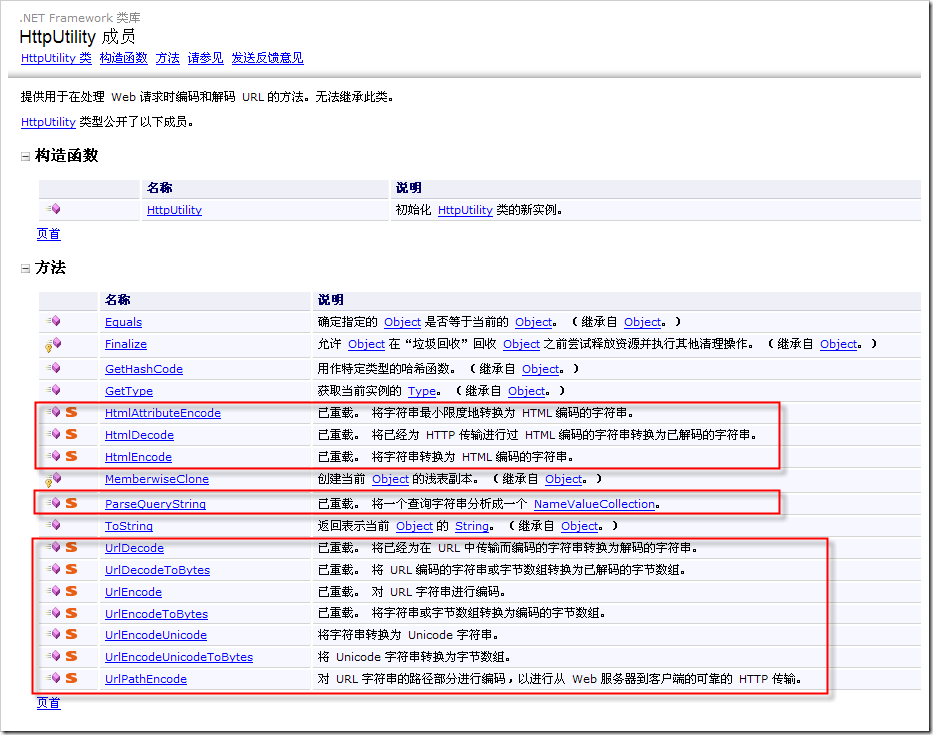Follow the NameValueCollection link
This screenshot has width=933, height=735.
tap(594, 504)
